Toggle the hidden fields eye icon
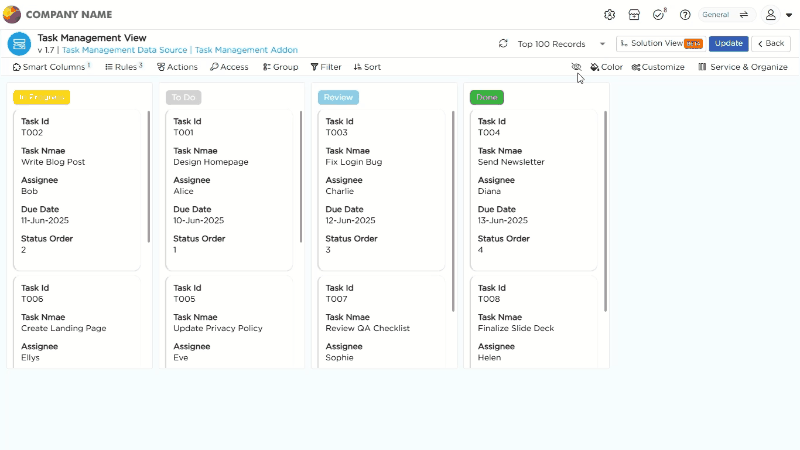 [x=576, y=67]
